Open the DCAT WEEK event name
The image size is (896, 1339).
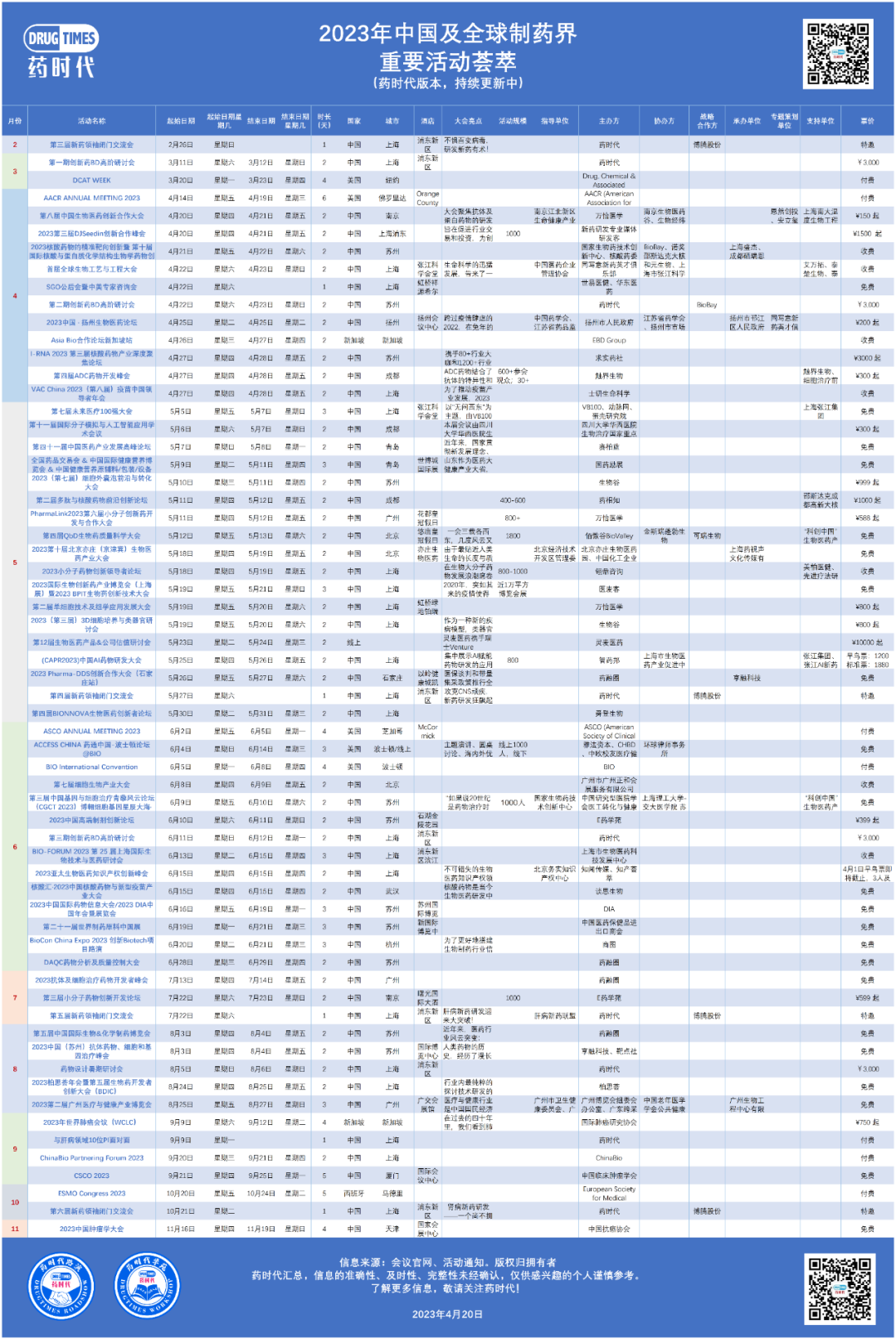[x=91, y=180]
